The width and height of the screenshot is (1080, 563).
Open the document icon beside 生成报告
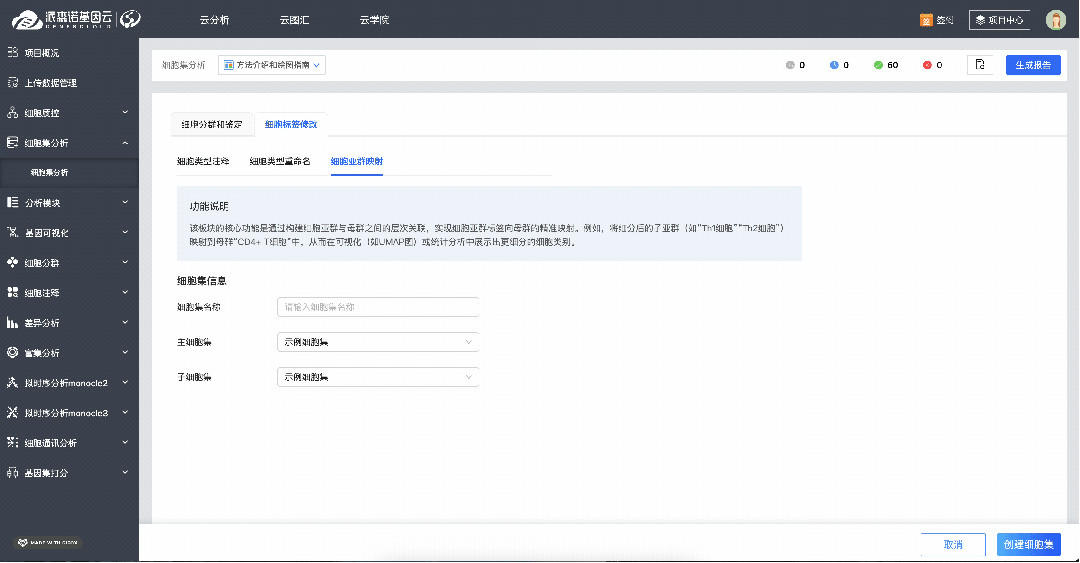(980, 65)
